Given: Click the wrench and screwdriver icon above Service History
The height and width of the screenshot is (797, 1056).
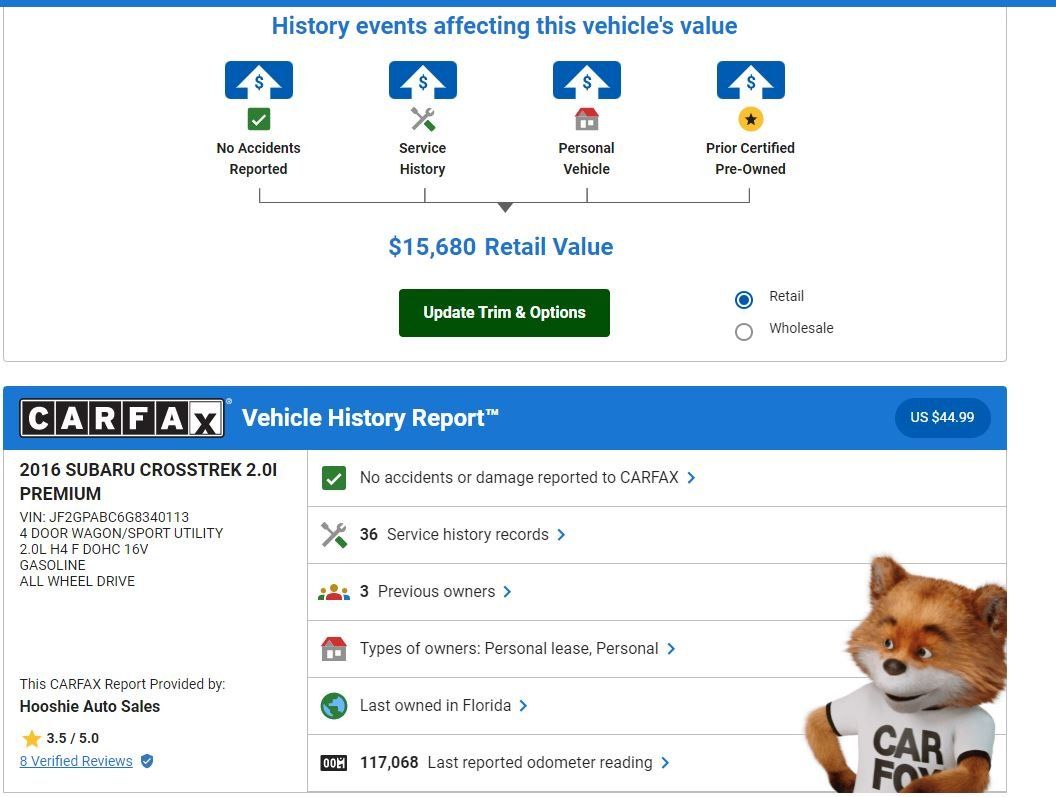Looking at the screenshot, I should point(423,119).
